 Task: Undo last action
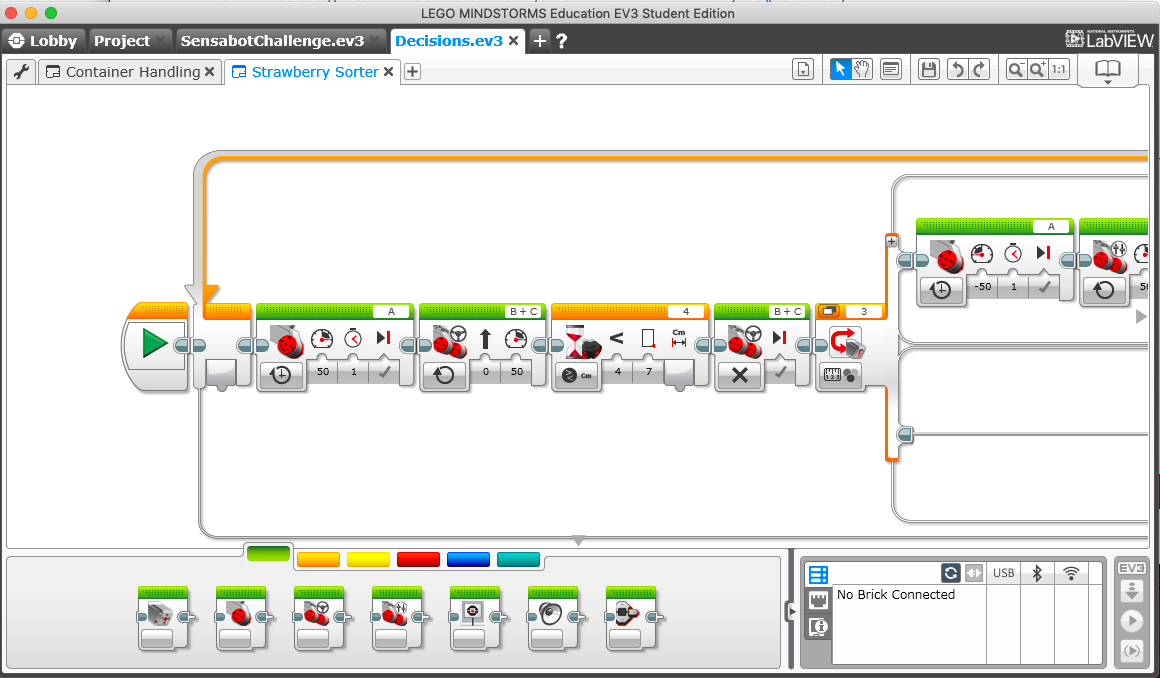click(x=958, y=70)
